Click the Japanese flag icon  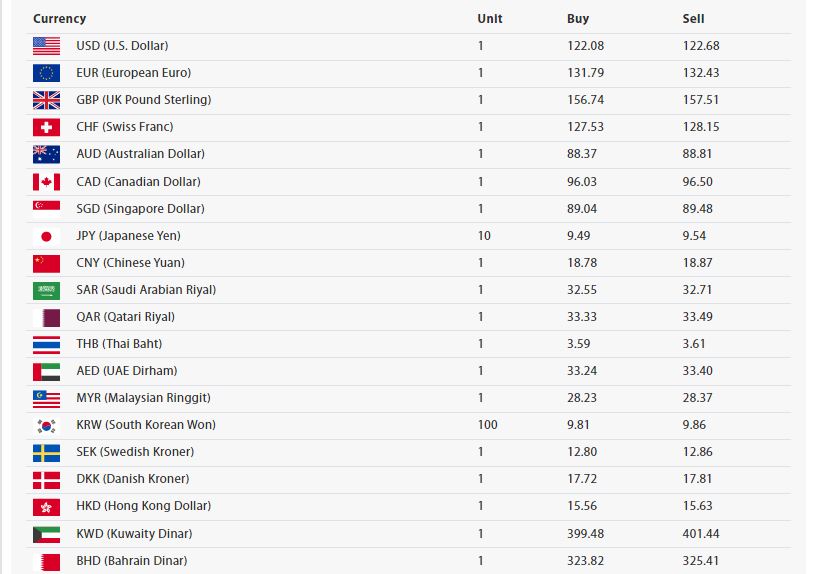click(46, 236)
